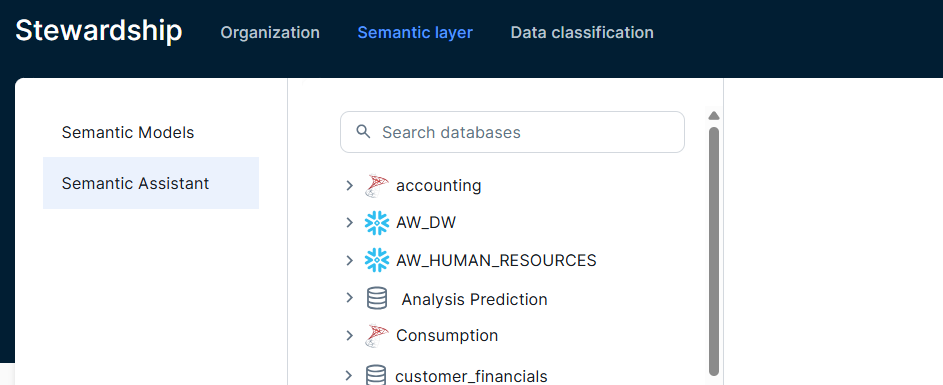Screen dimensions: 943x385
Task: Click the database icon beside customer_financials
Action: (x=376, y=375)
